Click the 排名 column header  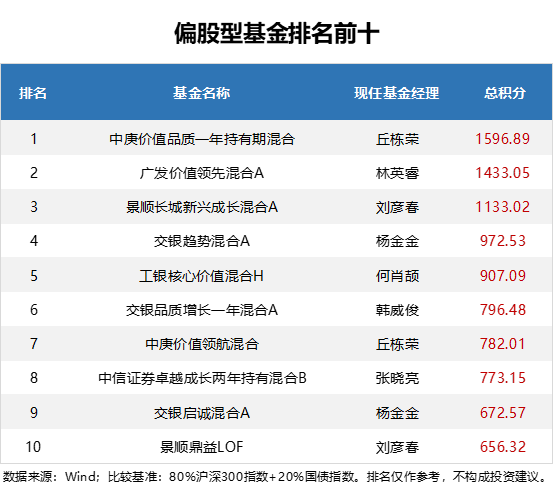[33, 93]
